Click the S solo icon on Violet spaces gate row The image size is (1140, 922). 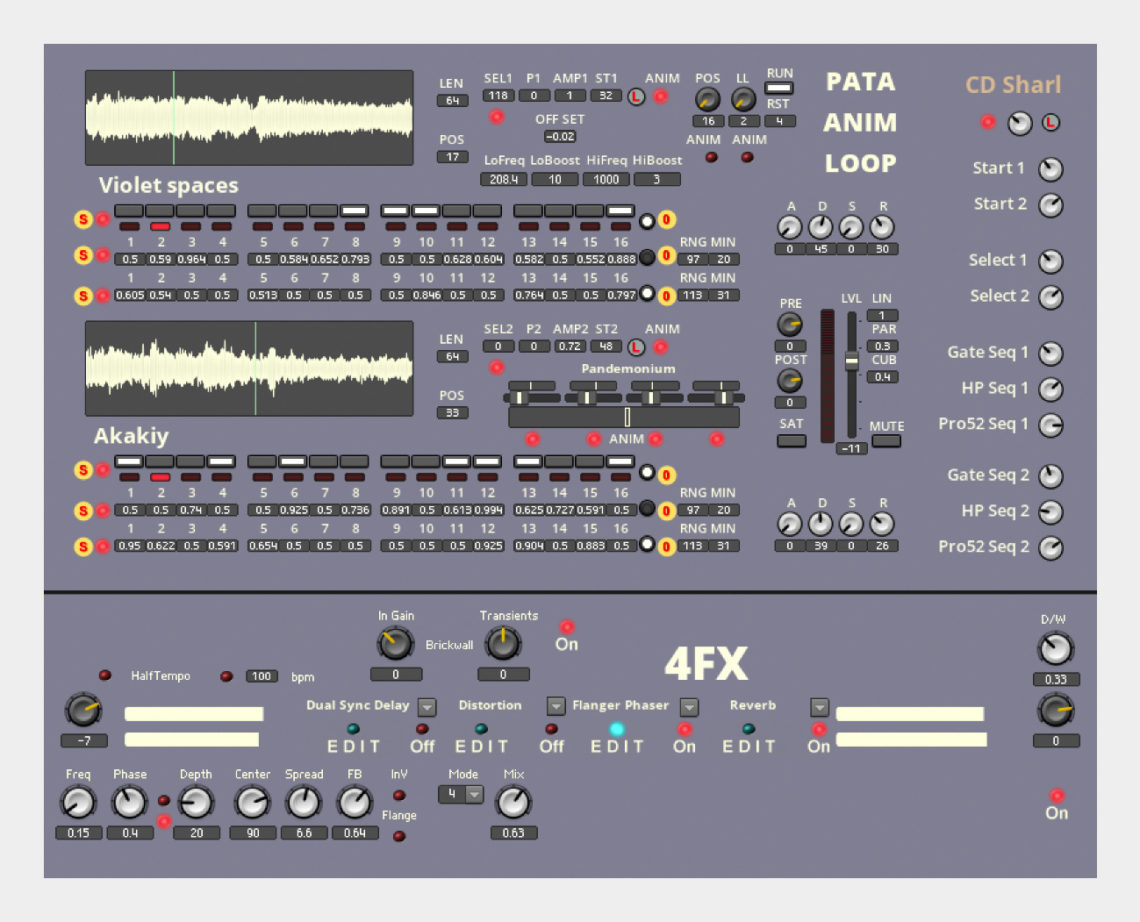point(85,219)
